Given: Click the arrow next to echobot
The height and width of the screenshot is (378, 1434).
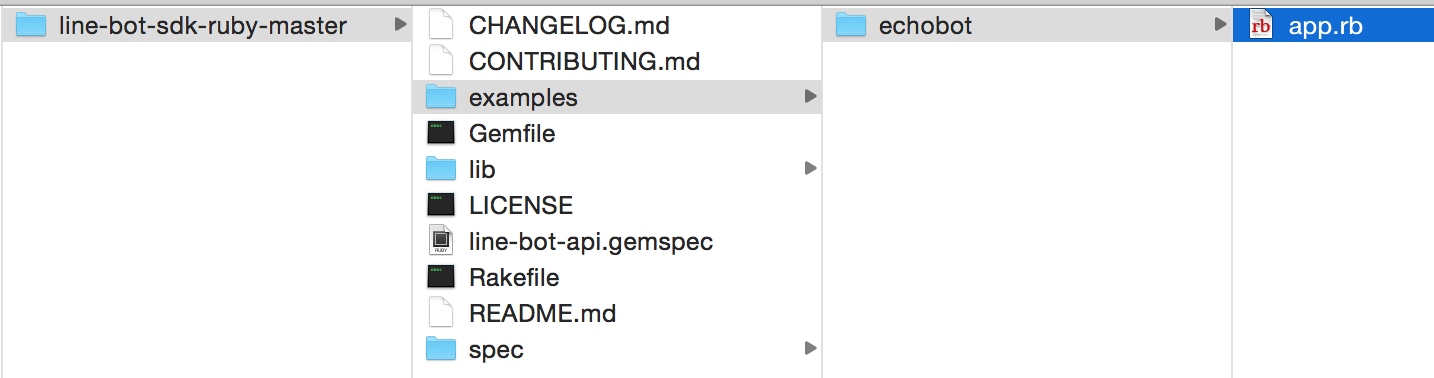Looking at the screenshot, I should (x=1221, y=25).
